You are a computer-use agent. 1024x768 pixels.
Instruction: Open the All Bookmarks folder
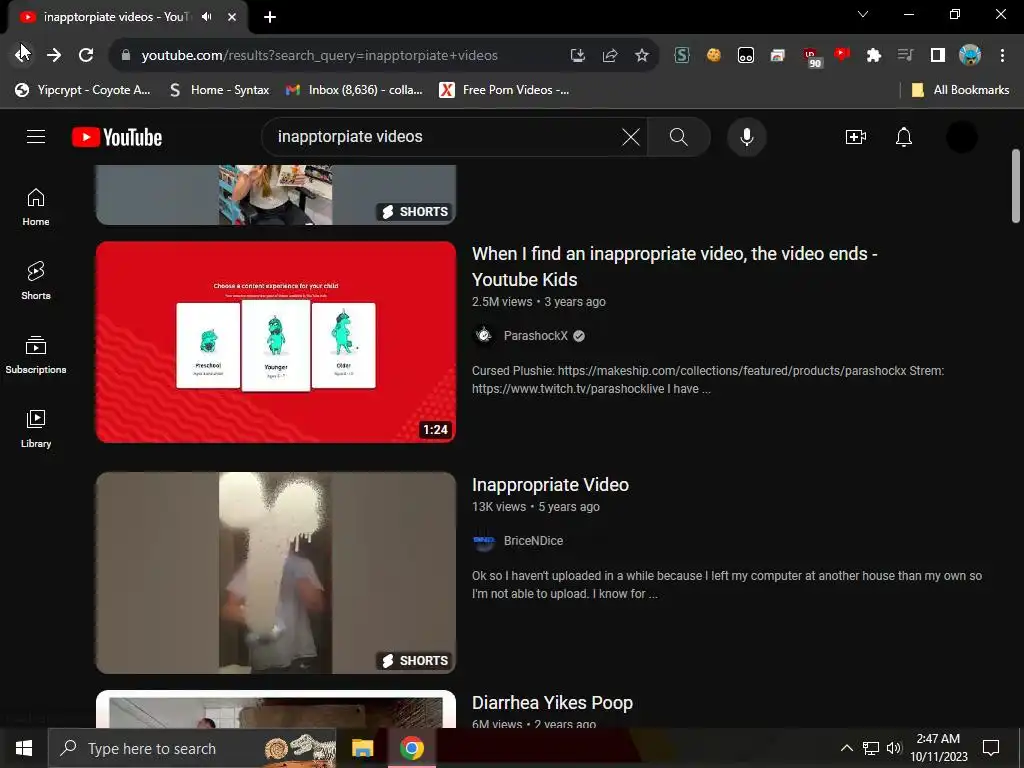click(x=960, y=89)
